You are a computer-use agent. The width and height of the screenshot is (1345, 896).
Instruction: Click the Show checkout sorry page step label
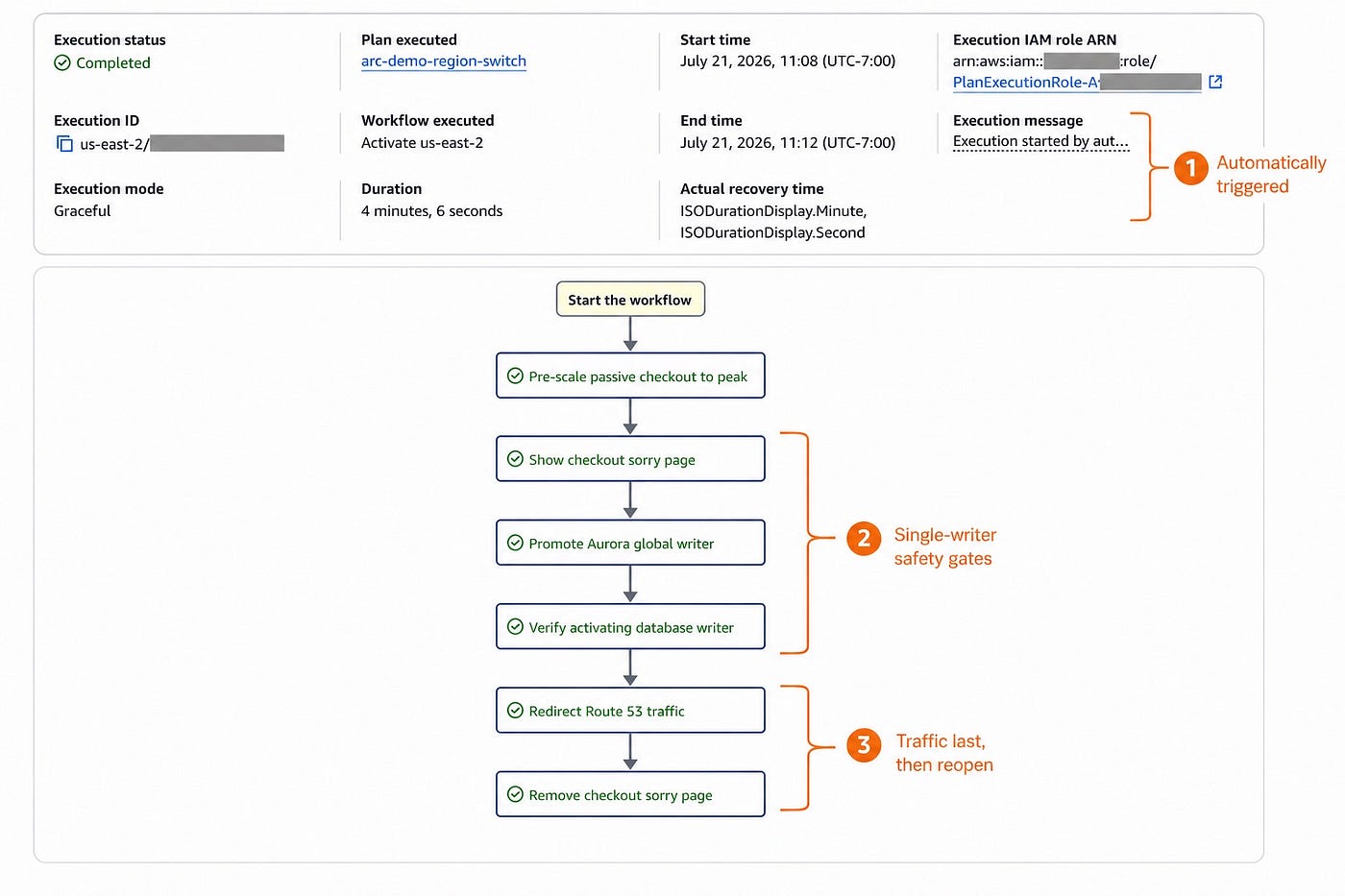[612, 460]
